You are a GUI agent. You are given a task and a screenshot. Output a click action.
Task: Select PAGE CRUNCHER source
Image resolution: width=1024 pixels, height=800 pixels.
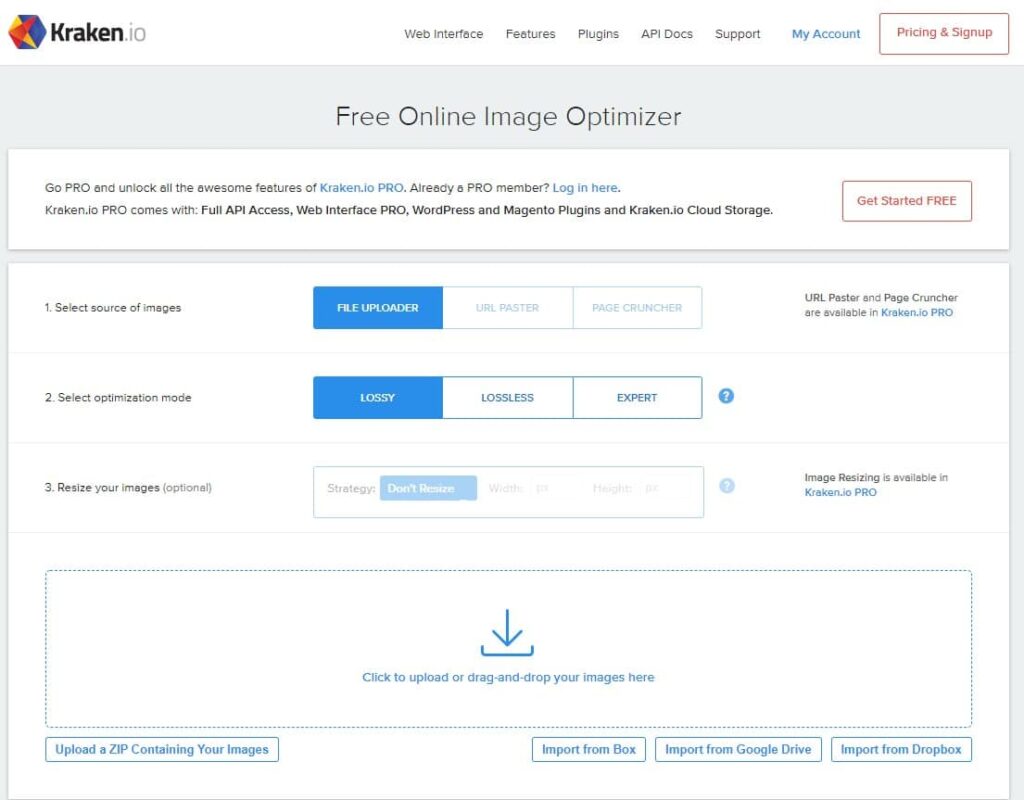pyautogui.click(x=637, y=308)
